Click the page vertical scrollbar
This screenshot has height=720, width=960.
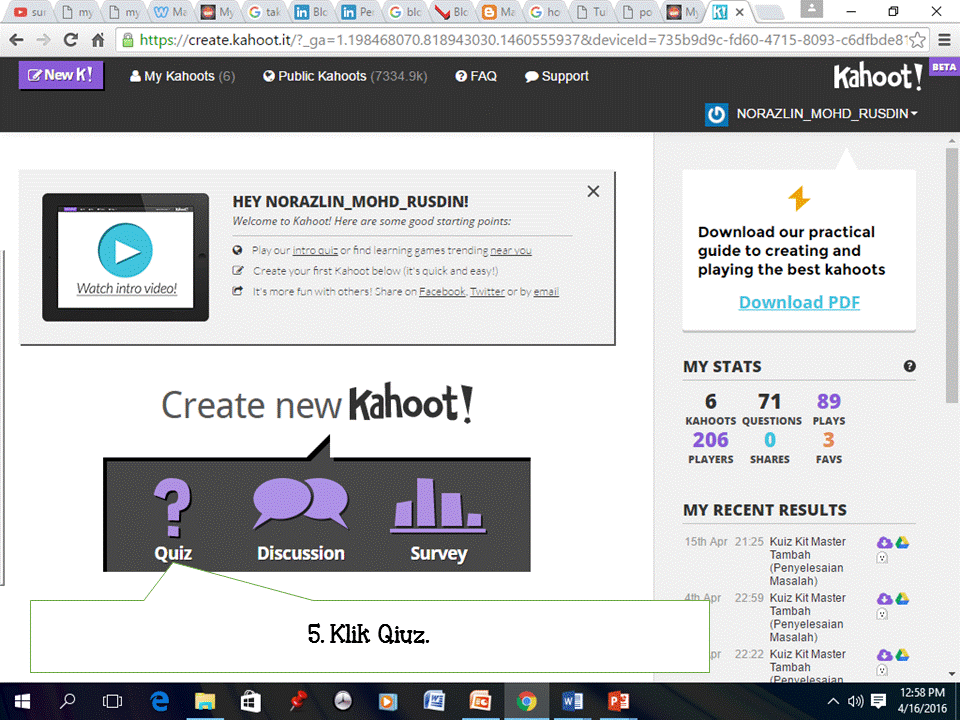click(952, 276)
